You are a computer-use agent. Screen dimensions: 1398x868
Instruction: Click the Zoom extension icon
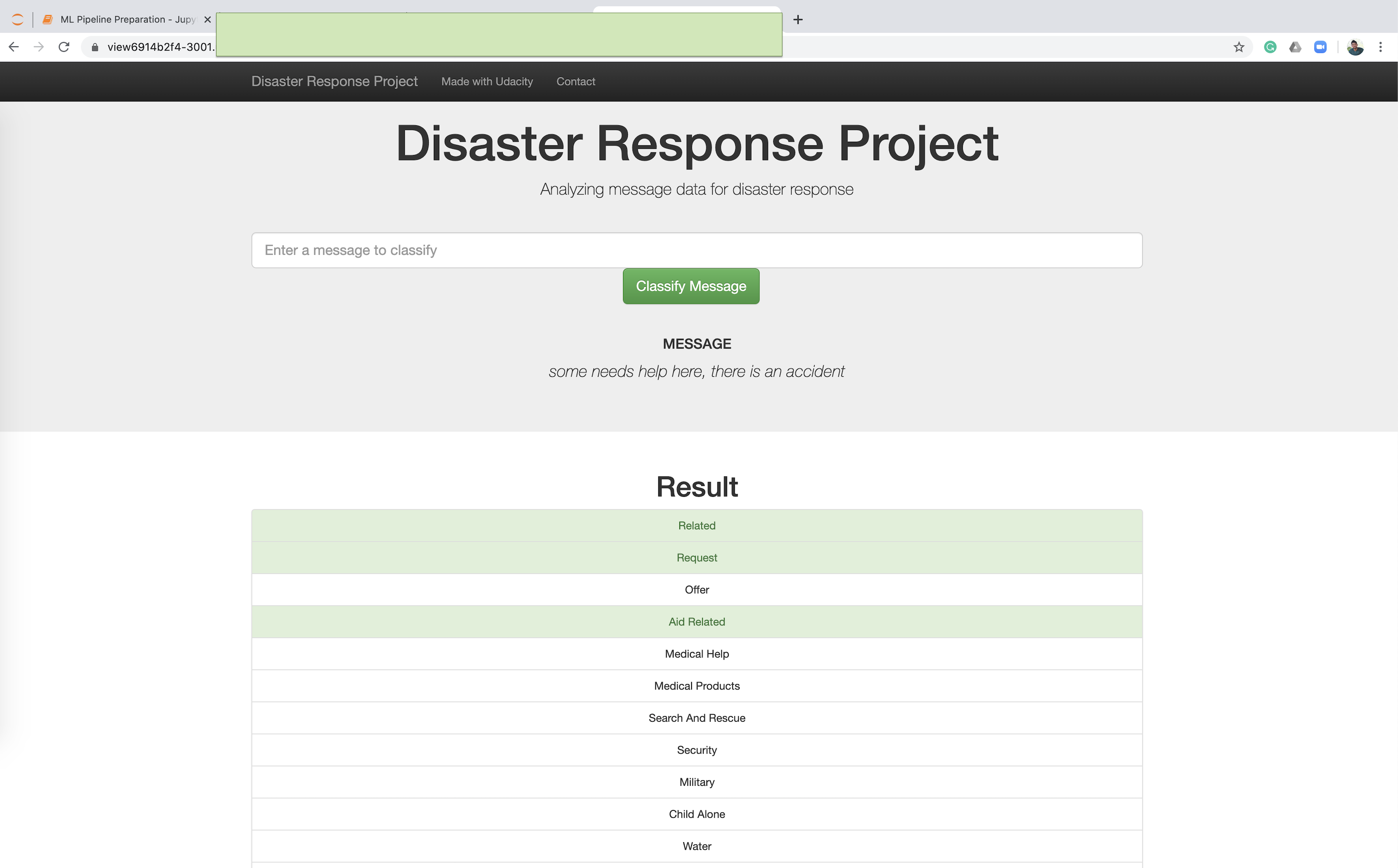(x=1321, y=47)
